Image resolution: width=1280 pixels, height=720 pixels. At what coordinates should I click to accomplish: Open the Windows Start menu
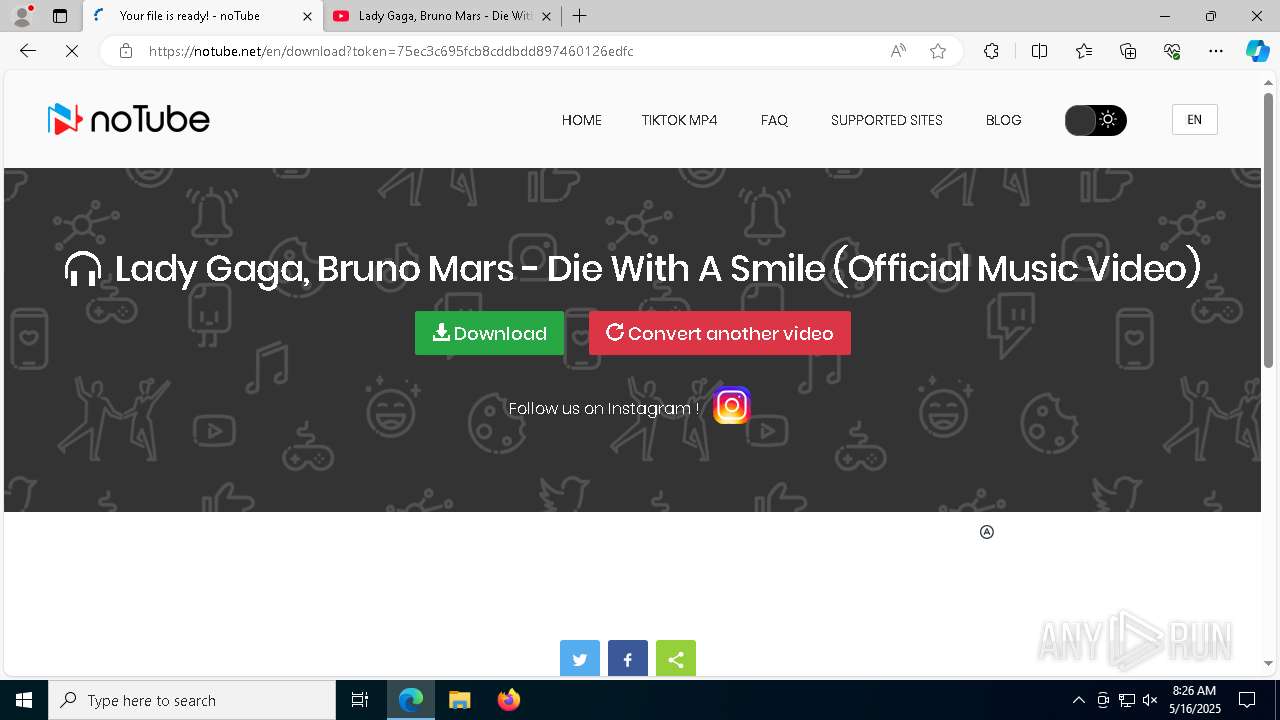click(x=24, y=700)
